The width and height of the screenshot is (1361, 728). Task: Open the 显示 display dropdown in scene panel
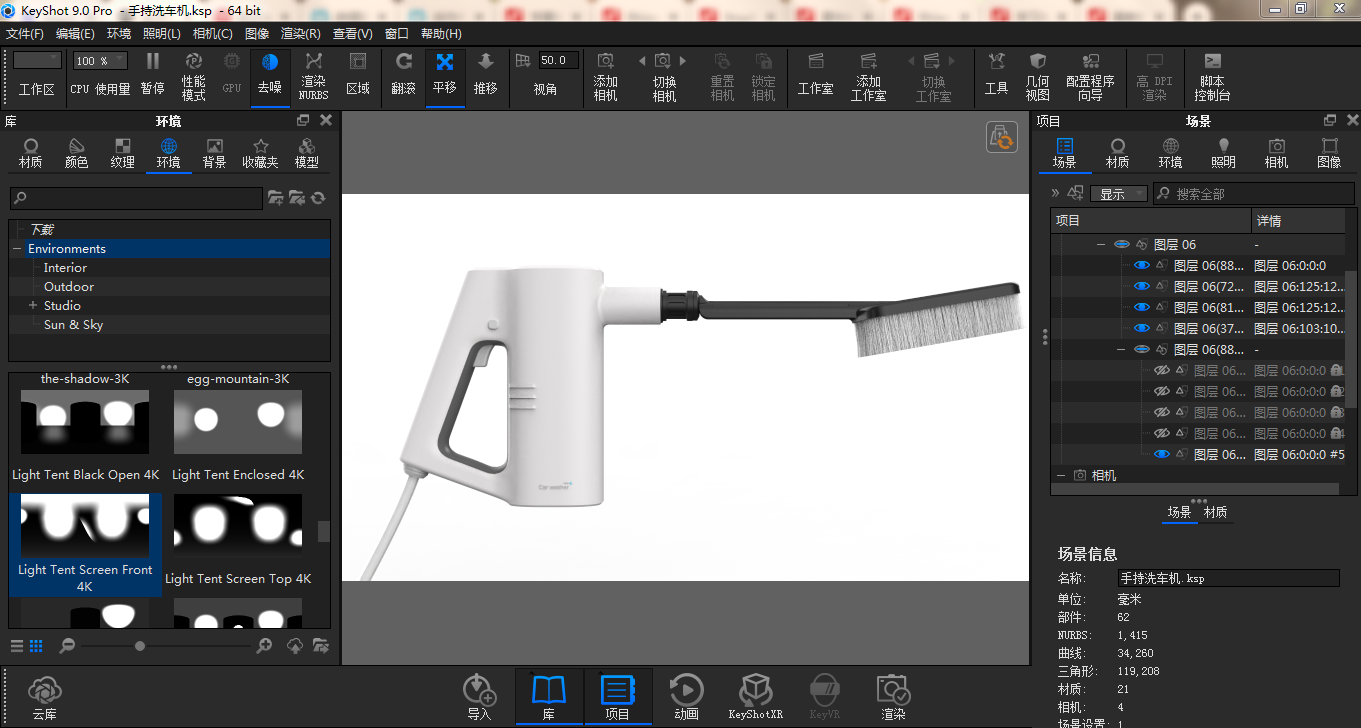[x=1119, y=194]
